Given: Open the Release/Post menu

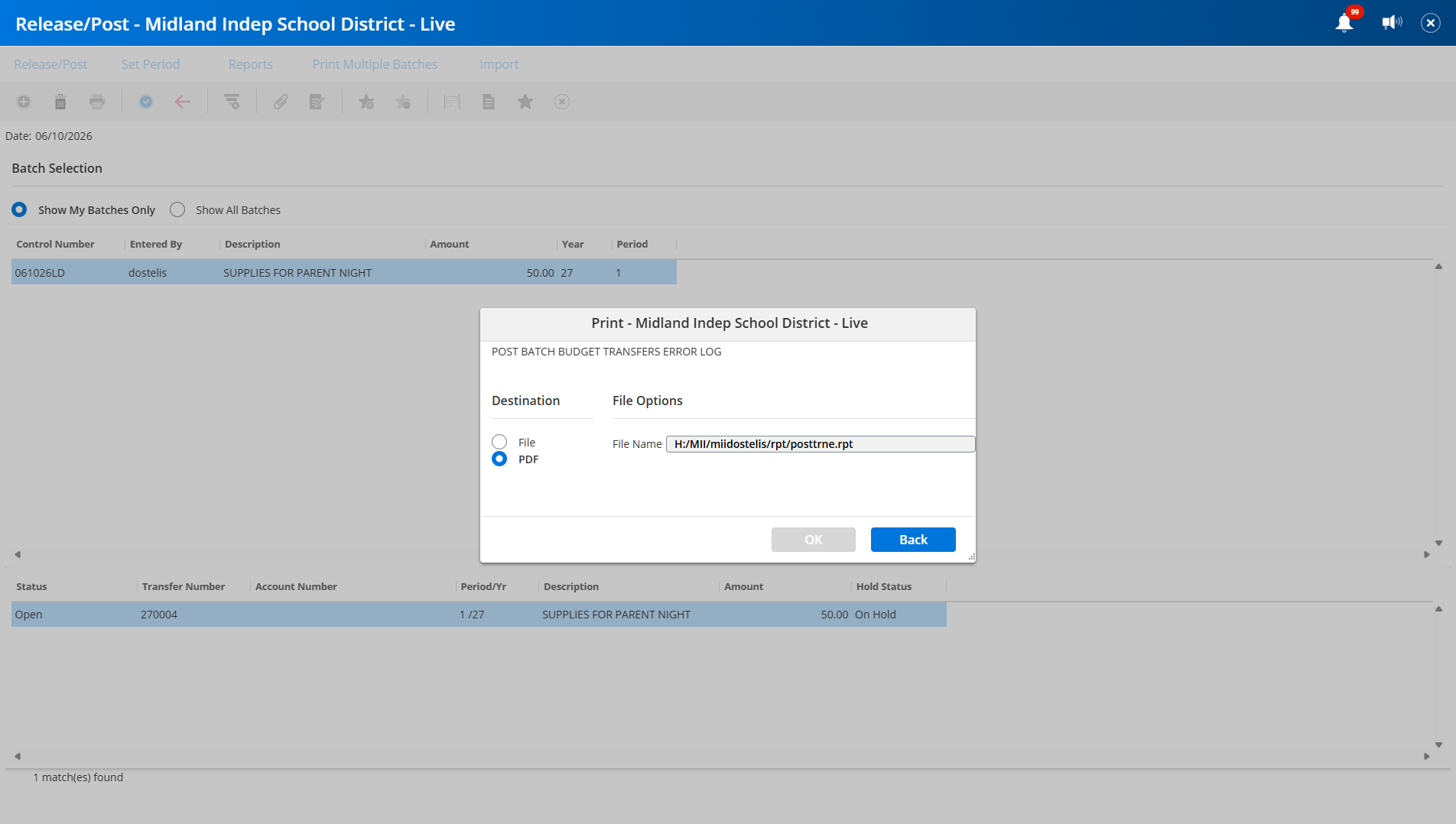Looking at the screenshot, I should coord(50,64).
